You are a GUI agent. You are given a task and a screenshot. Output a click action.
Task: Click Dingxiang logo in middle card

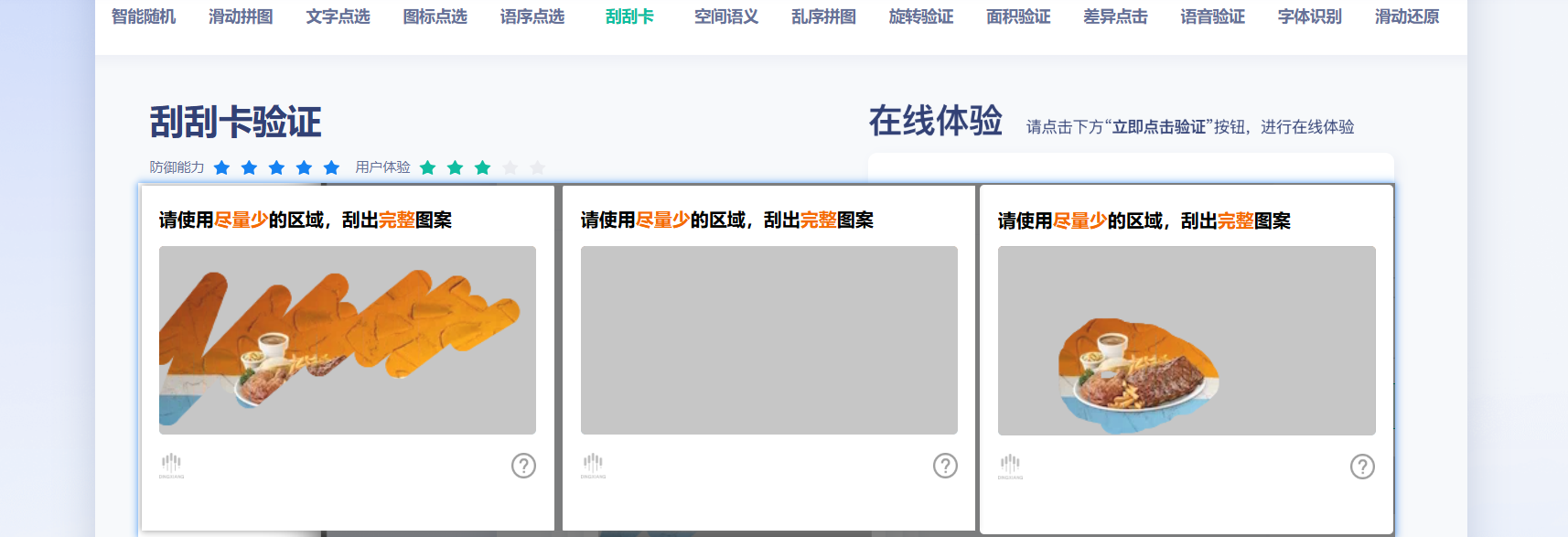tap(593, 466)
